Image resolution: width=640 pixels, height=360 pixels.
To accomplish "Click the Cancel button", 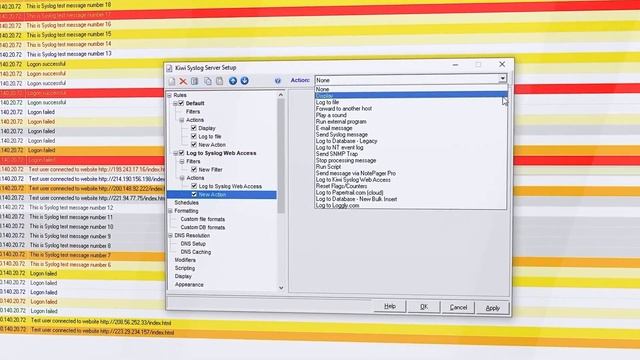I will click(x=458, y=307).
